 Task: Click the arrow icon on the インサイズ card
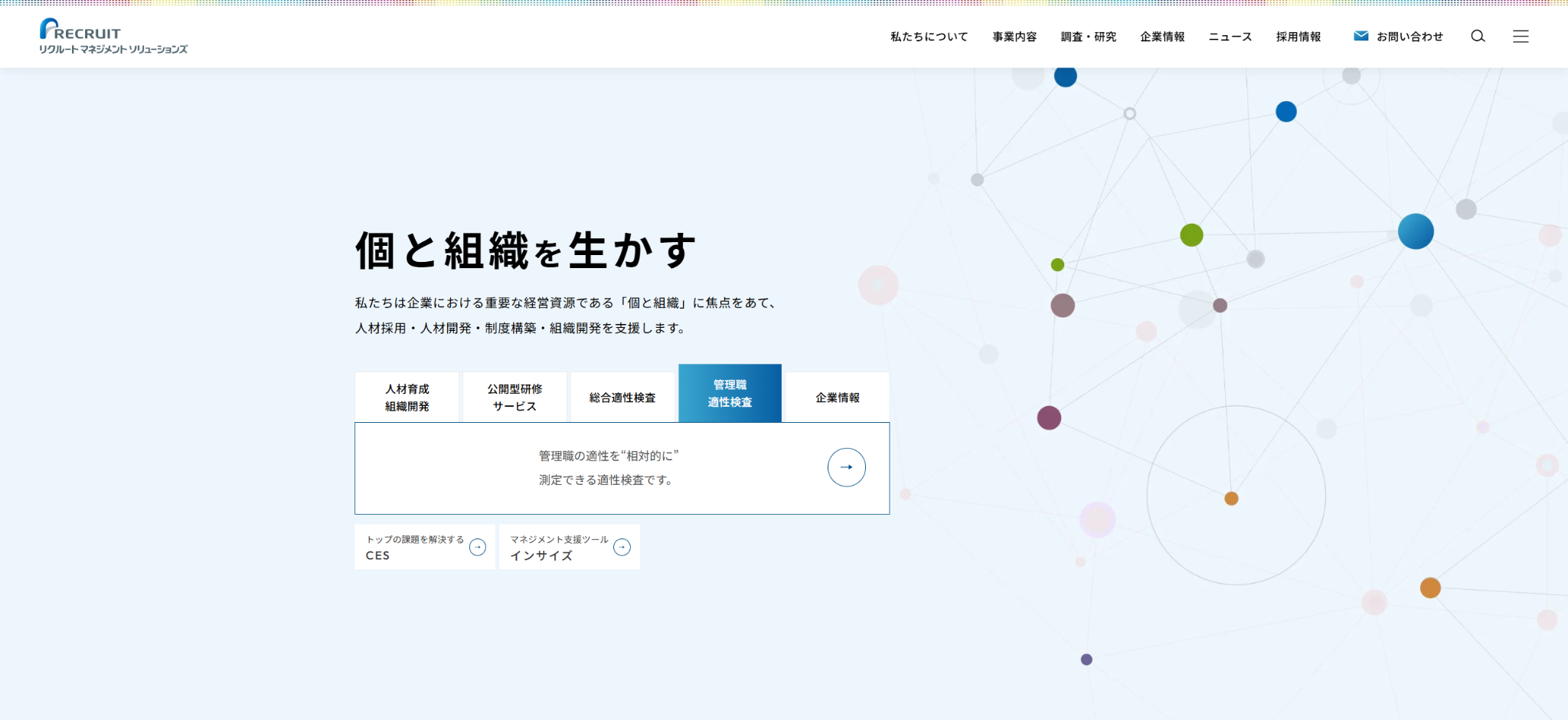pos(622,547)
